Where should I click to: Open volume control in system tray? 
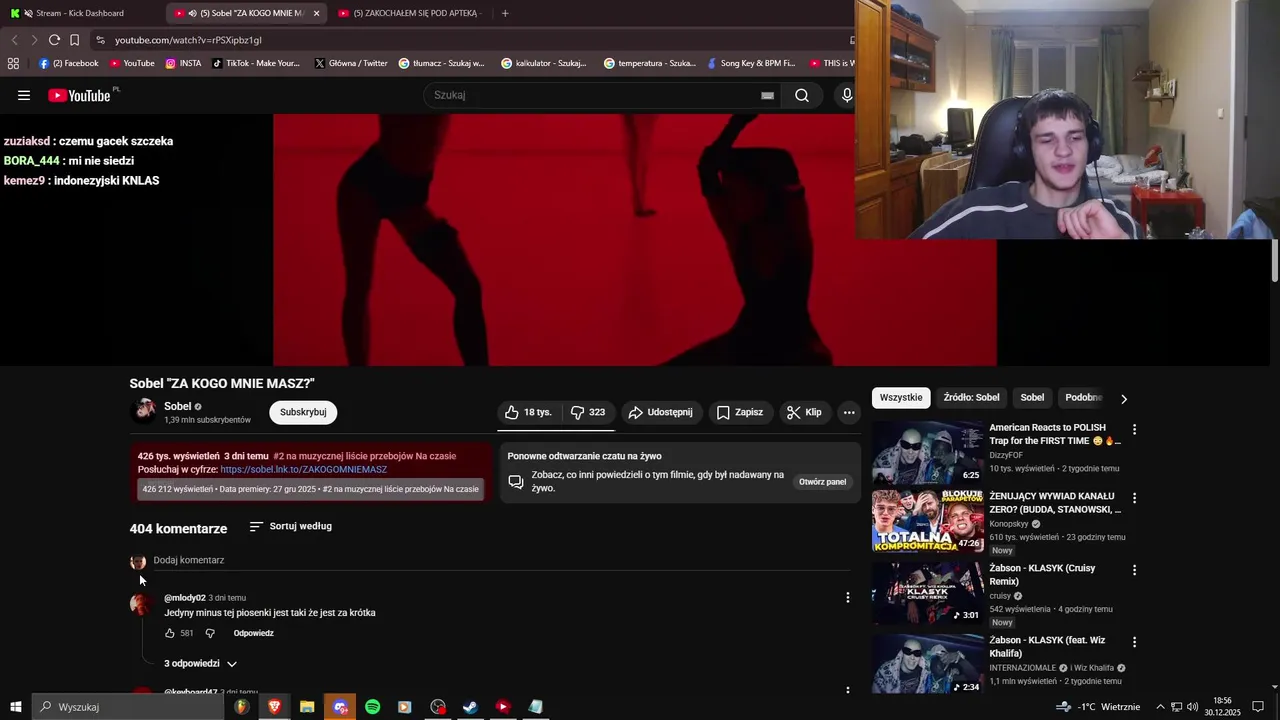(1192, 707)
